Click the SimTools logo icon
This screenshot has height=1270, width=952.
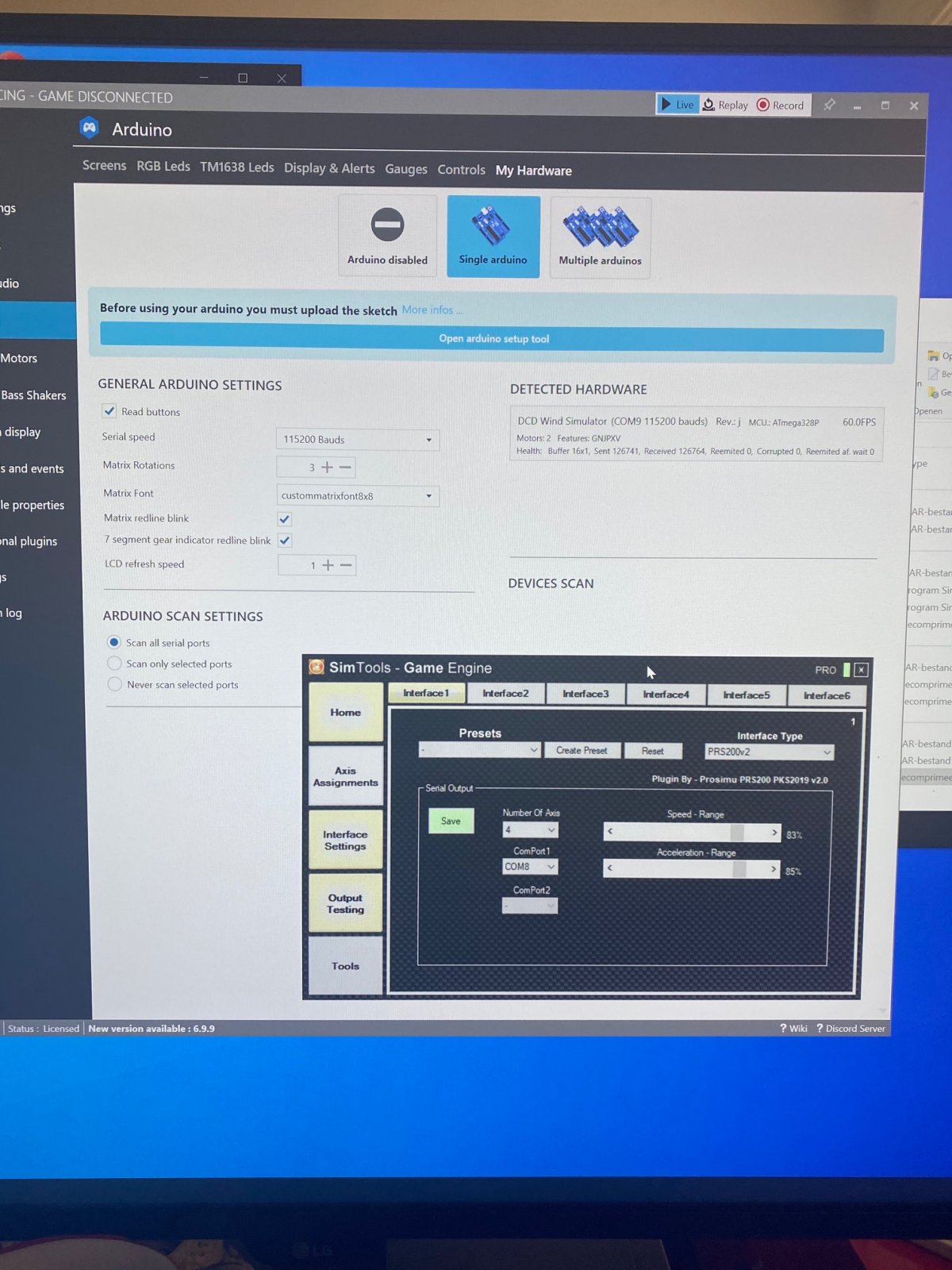[317, 667]
